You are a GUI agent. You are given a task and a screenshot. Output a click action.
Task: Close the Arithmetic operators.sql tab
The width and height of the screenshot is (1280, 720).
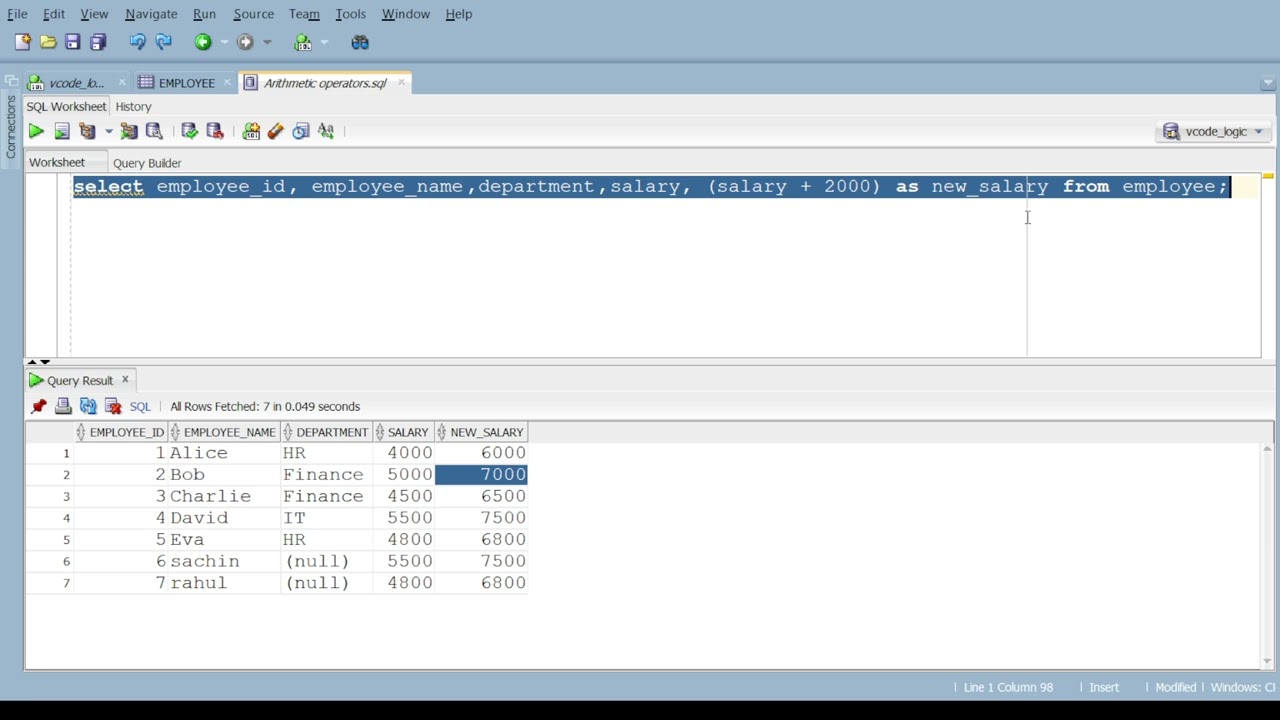click(x=400, y=82)
